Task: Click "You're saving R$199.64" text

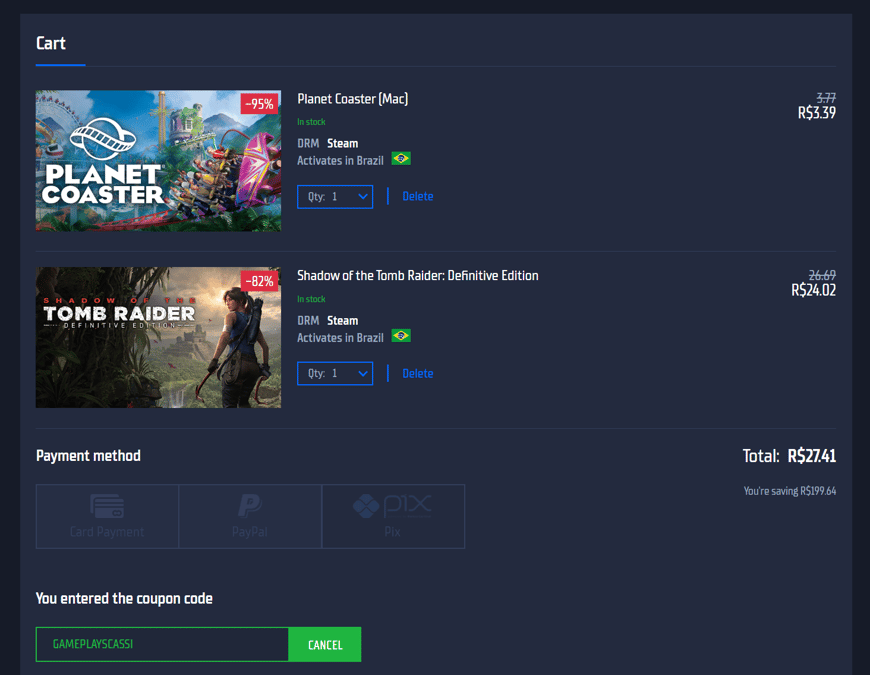Action: coord(790,491)
